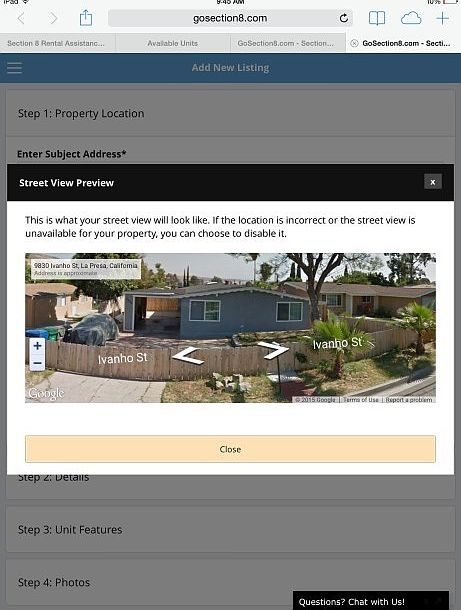The width and height of the screenshot is (461, 610).
Task: Tap the Safari forward arrow
Action: pos(53,18)
